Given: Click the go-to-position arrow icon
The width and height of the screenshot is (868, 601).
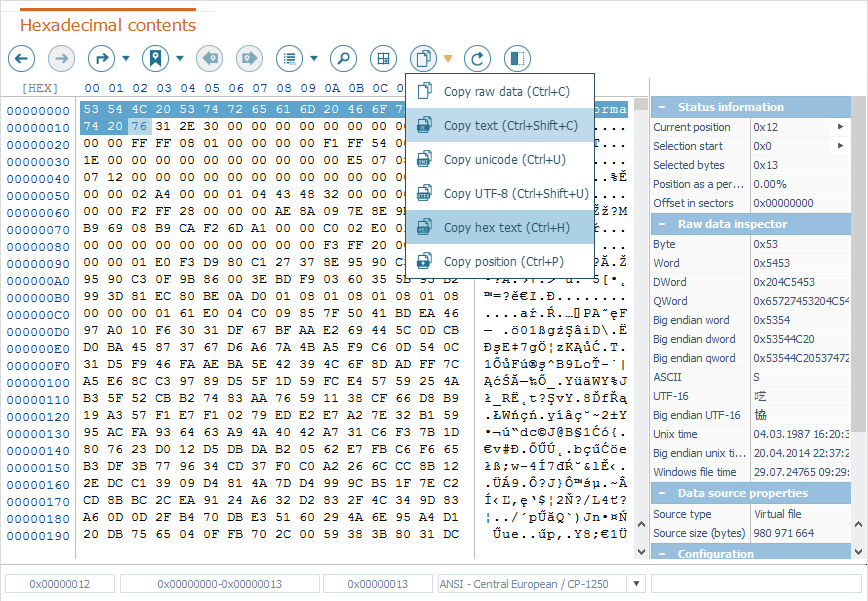Looking at the screenshot, I should coord(101,58).
